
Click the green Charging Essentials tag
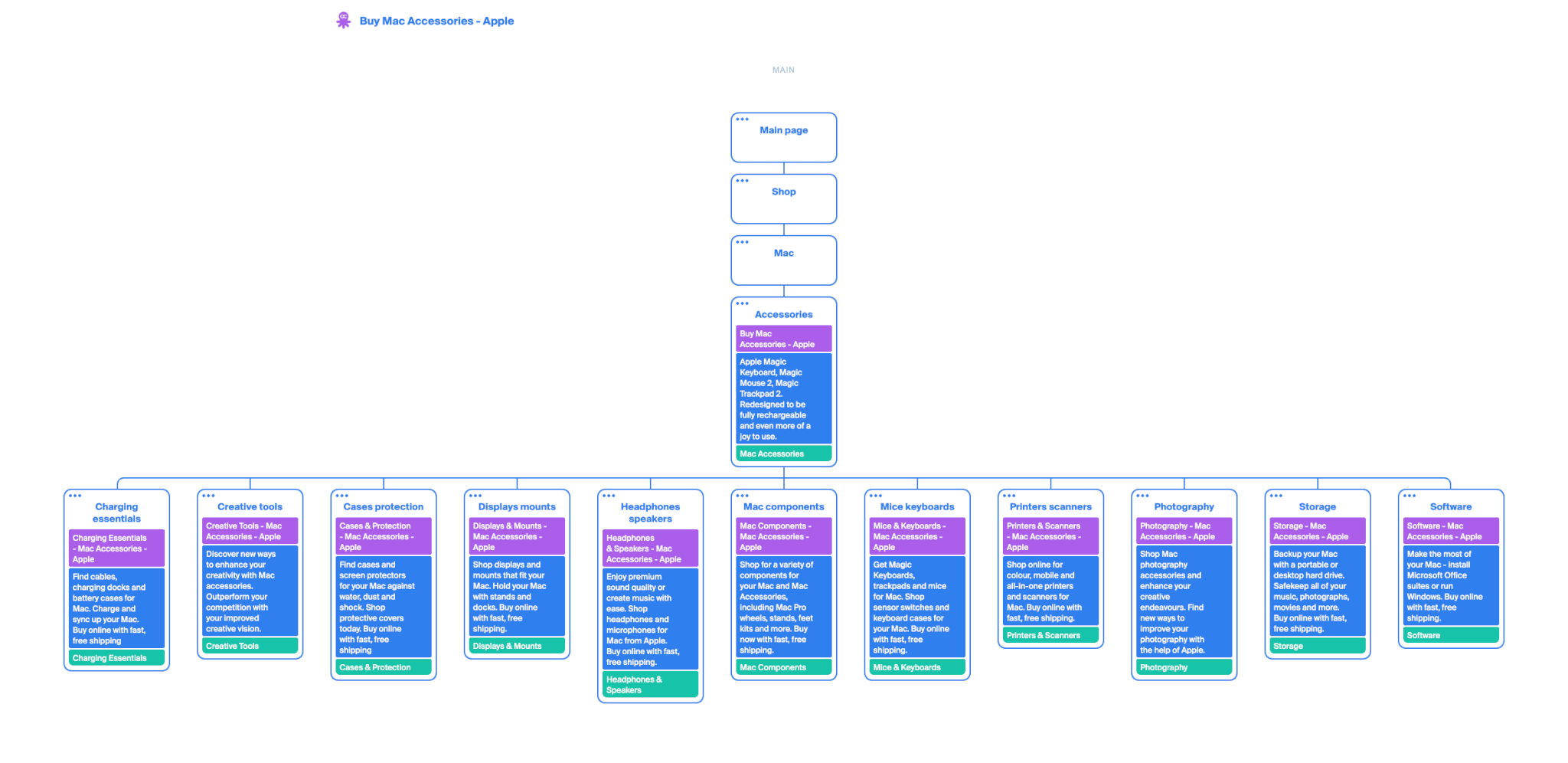pos(116,658)
